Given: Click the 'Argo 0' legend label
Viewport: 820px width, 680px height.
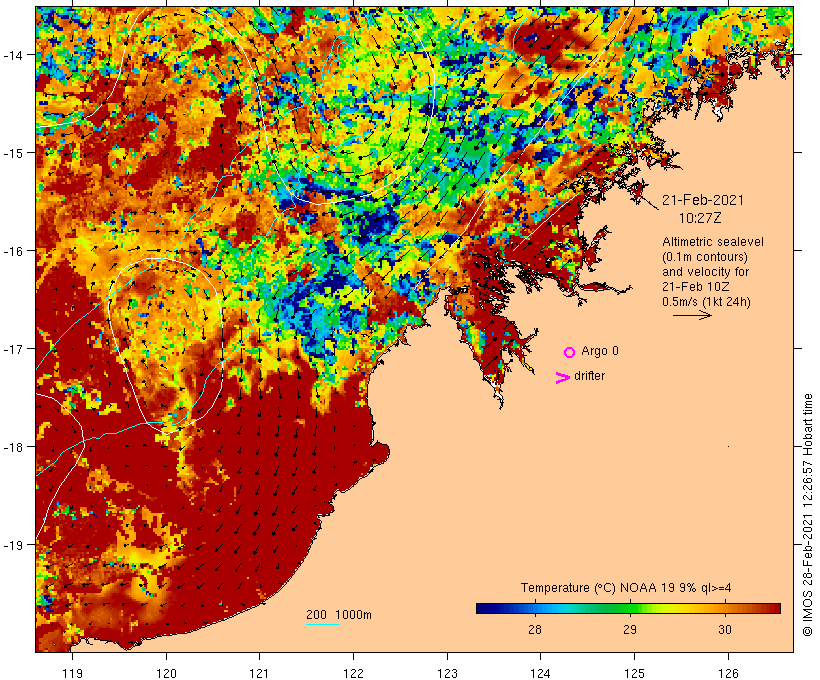Looking at the screenshot, I should tap(600, 351).
